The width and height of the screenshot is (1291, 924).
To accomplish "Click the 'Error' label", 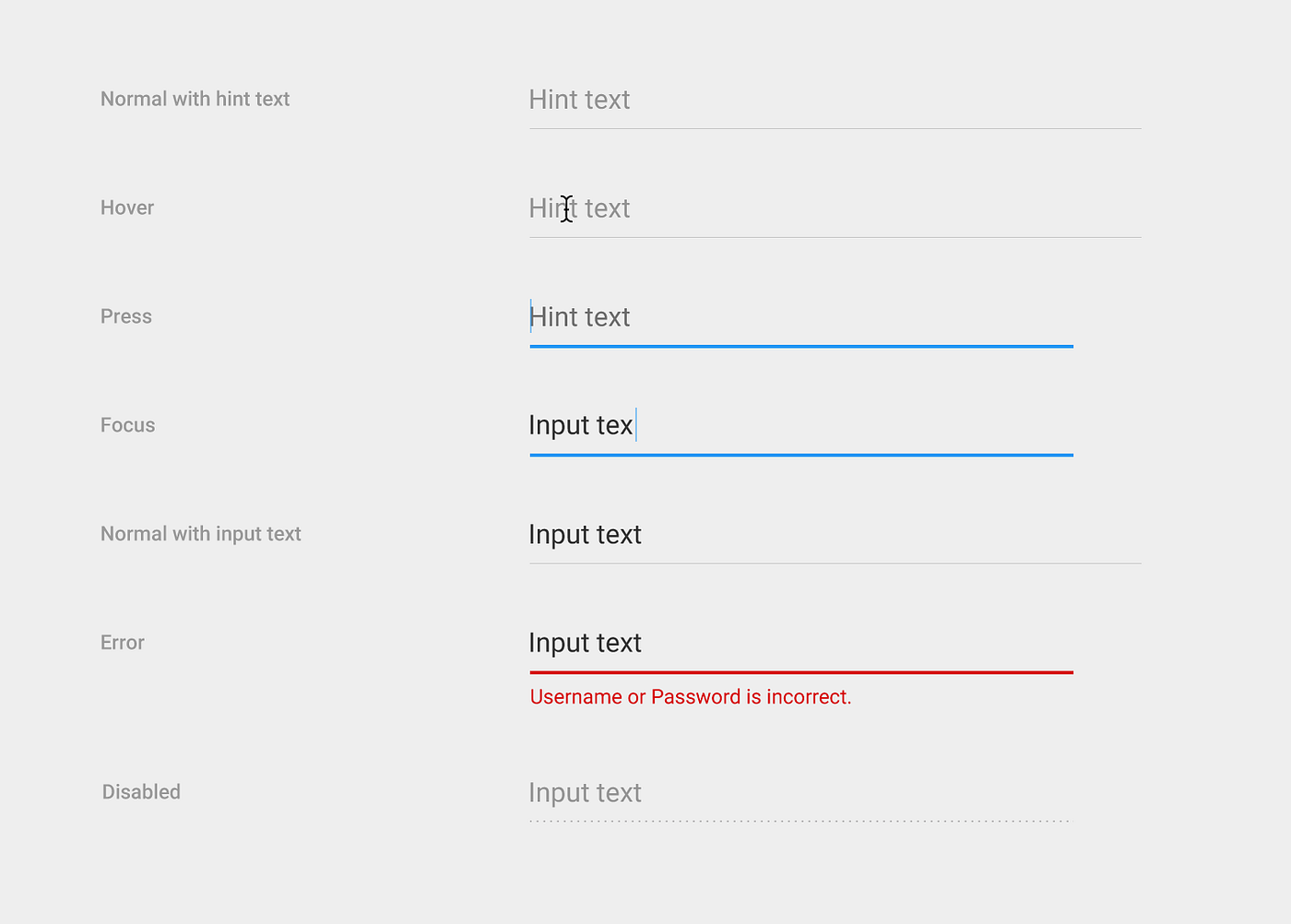I will pyautogui.click(x=122, y=643).
